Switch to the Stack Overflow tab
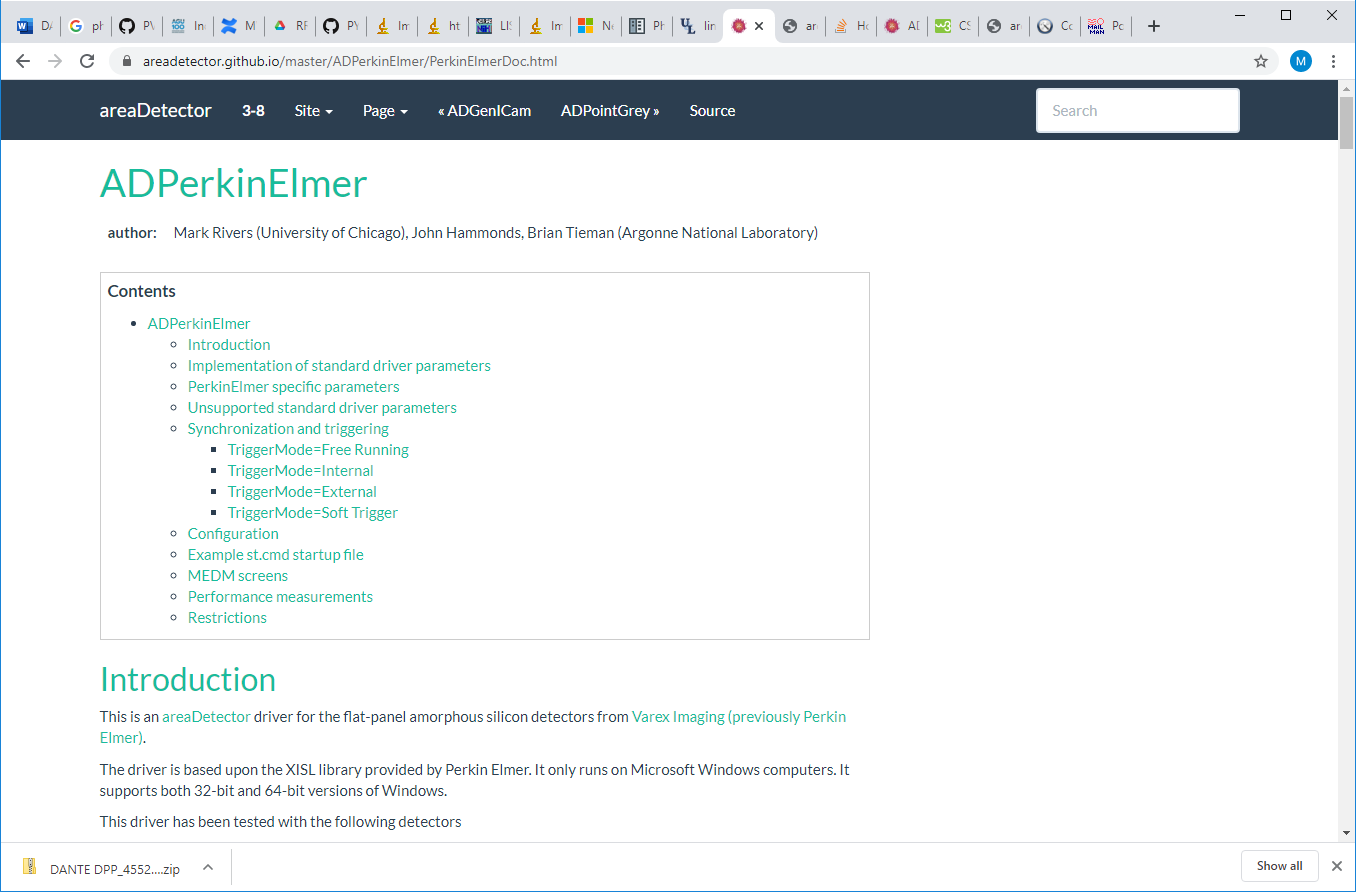Viewport: 1356px width, 892px height. tap(852, 27)
